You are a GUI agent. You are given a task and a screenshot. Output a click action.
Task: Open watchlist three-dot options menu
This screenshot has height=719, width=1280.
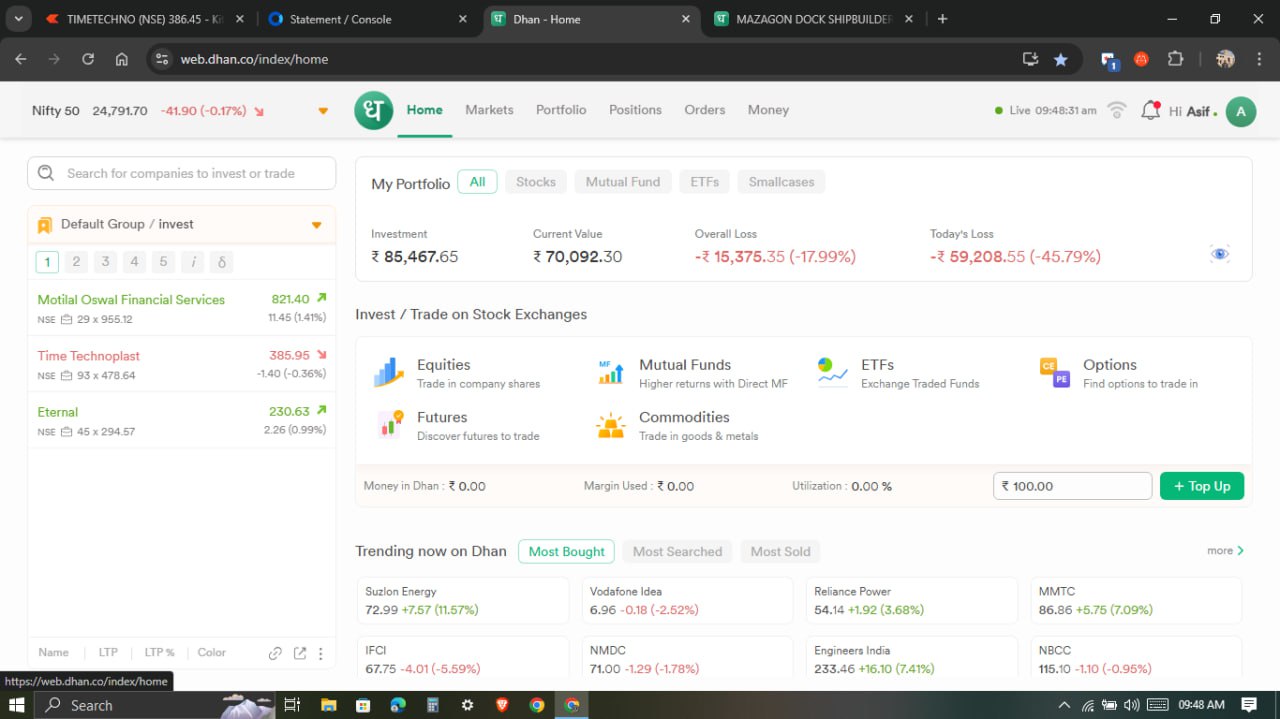coord(321,653)
